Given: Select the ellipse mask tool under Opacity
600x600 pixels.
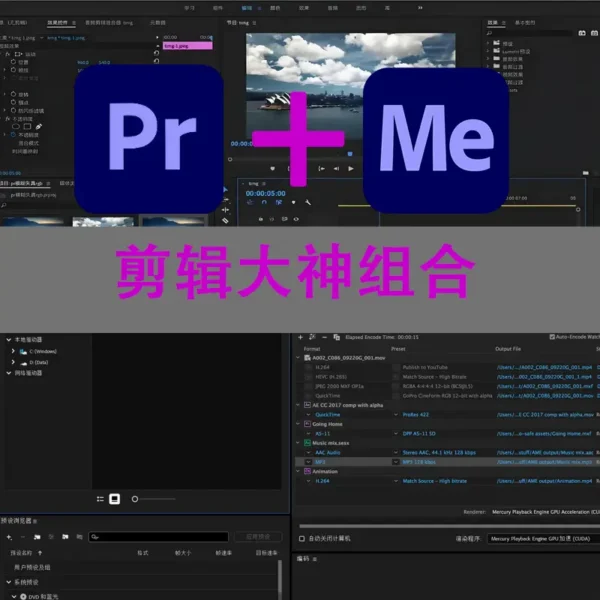Looking at the screenshot, I should point(16,126).
